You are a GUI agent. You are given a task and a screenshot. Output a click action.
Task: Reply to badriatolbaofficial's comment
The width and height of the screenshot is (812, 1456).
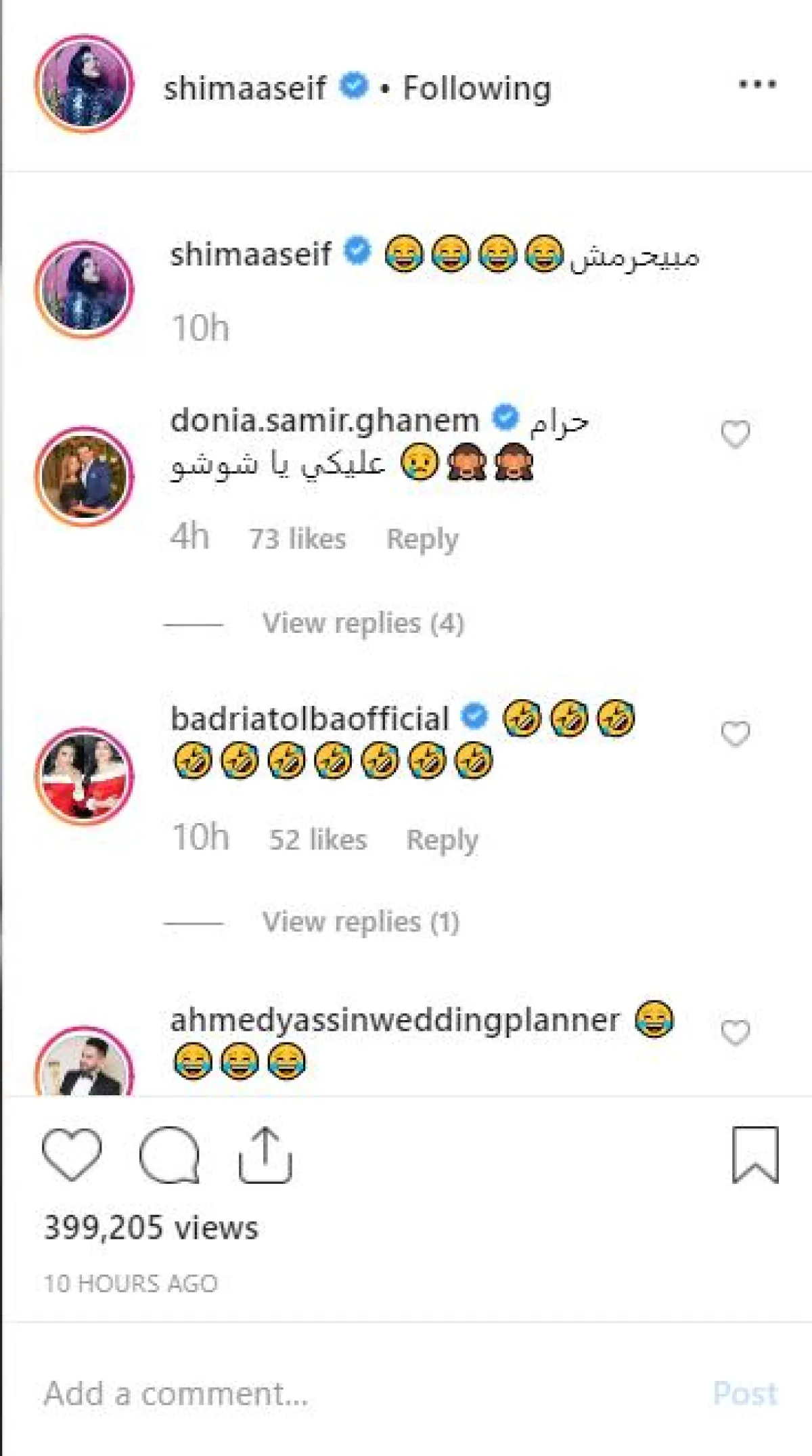[x=442, y=840]
